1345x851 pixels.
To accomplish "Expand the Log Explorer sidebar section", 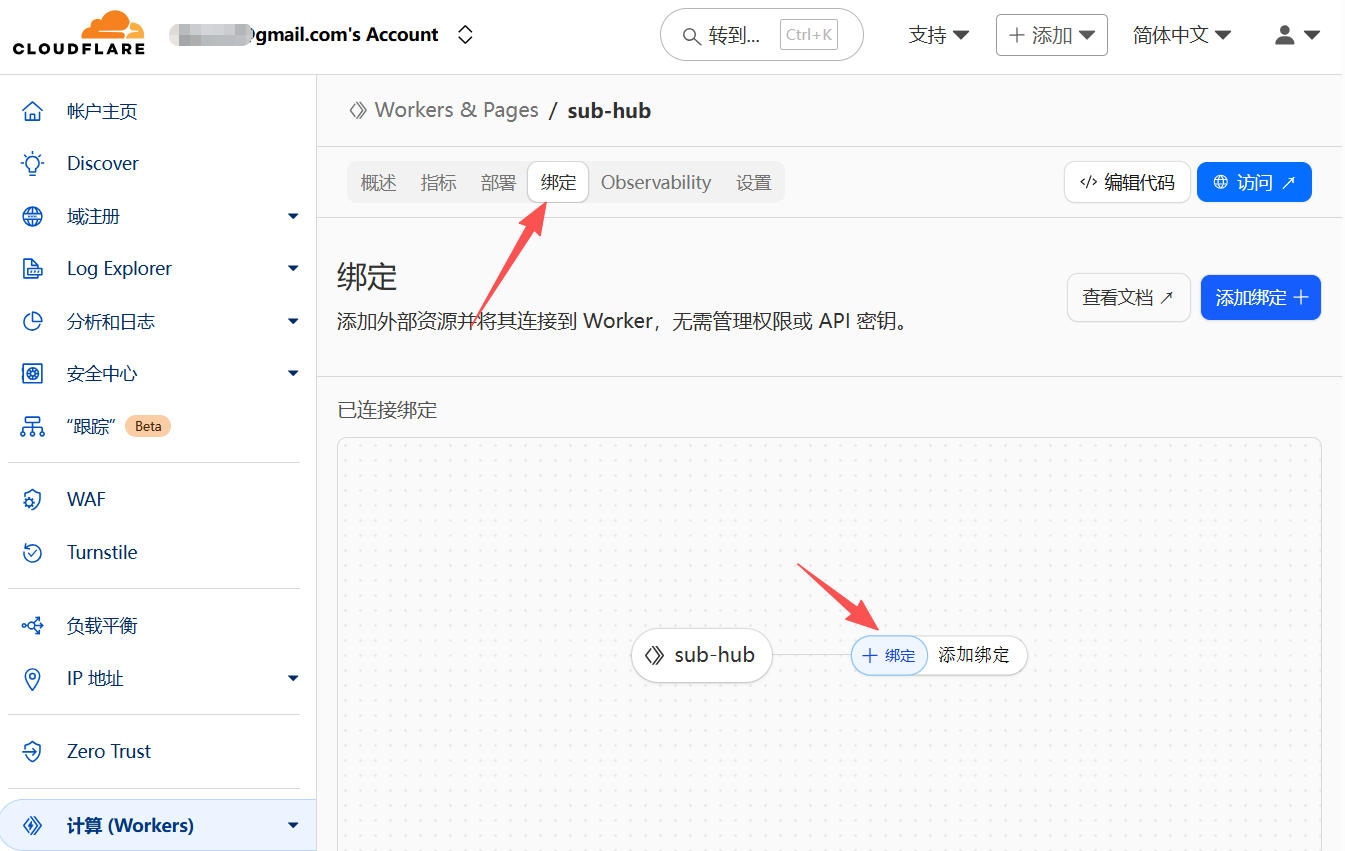I will click(x=292, y=268).
